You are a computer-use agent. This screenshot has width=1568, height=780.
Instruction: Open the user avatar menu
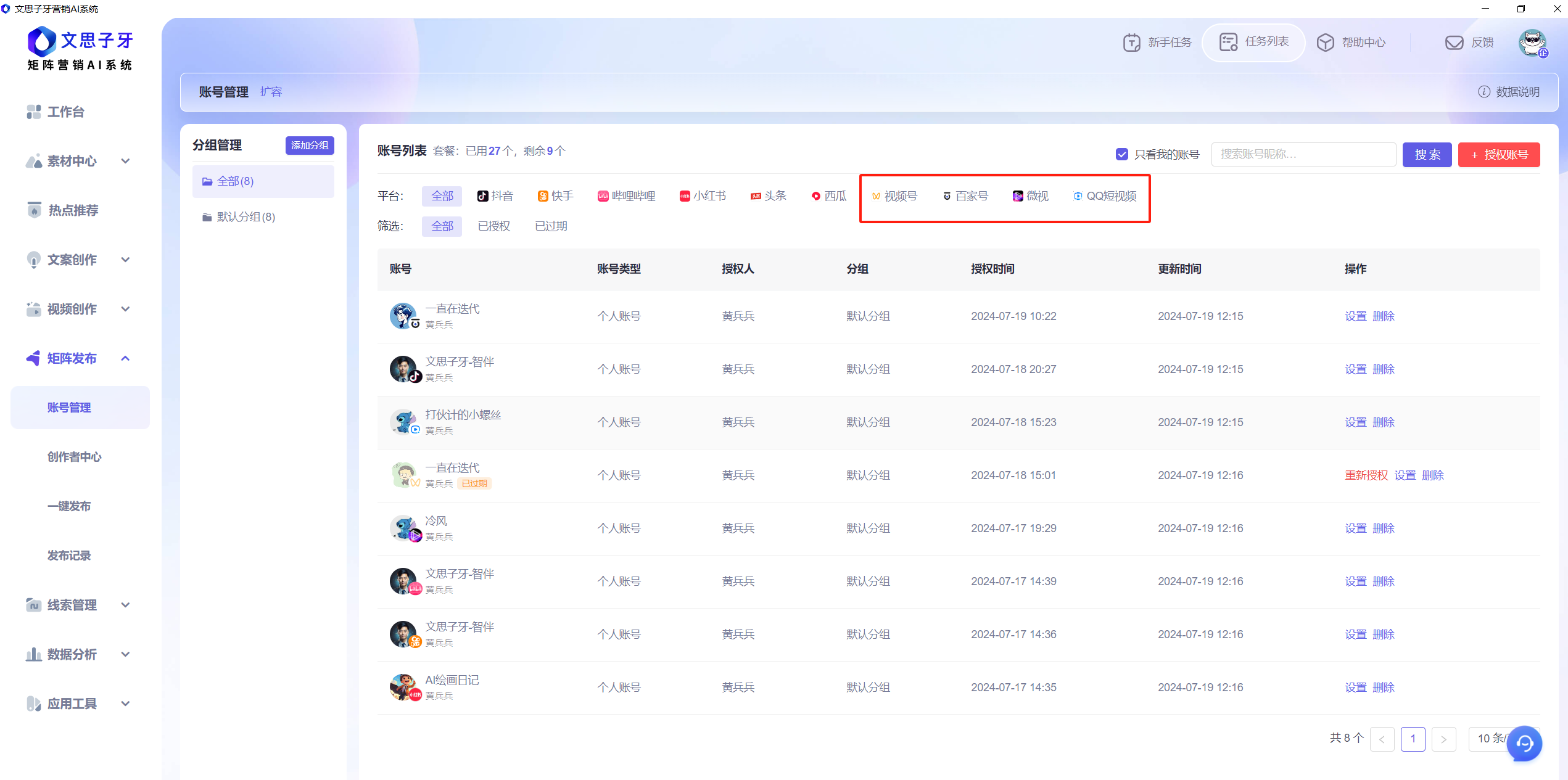tap(1532, 43)
